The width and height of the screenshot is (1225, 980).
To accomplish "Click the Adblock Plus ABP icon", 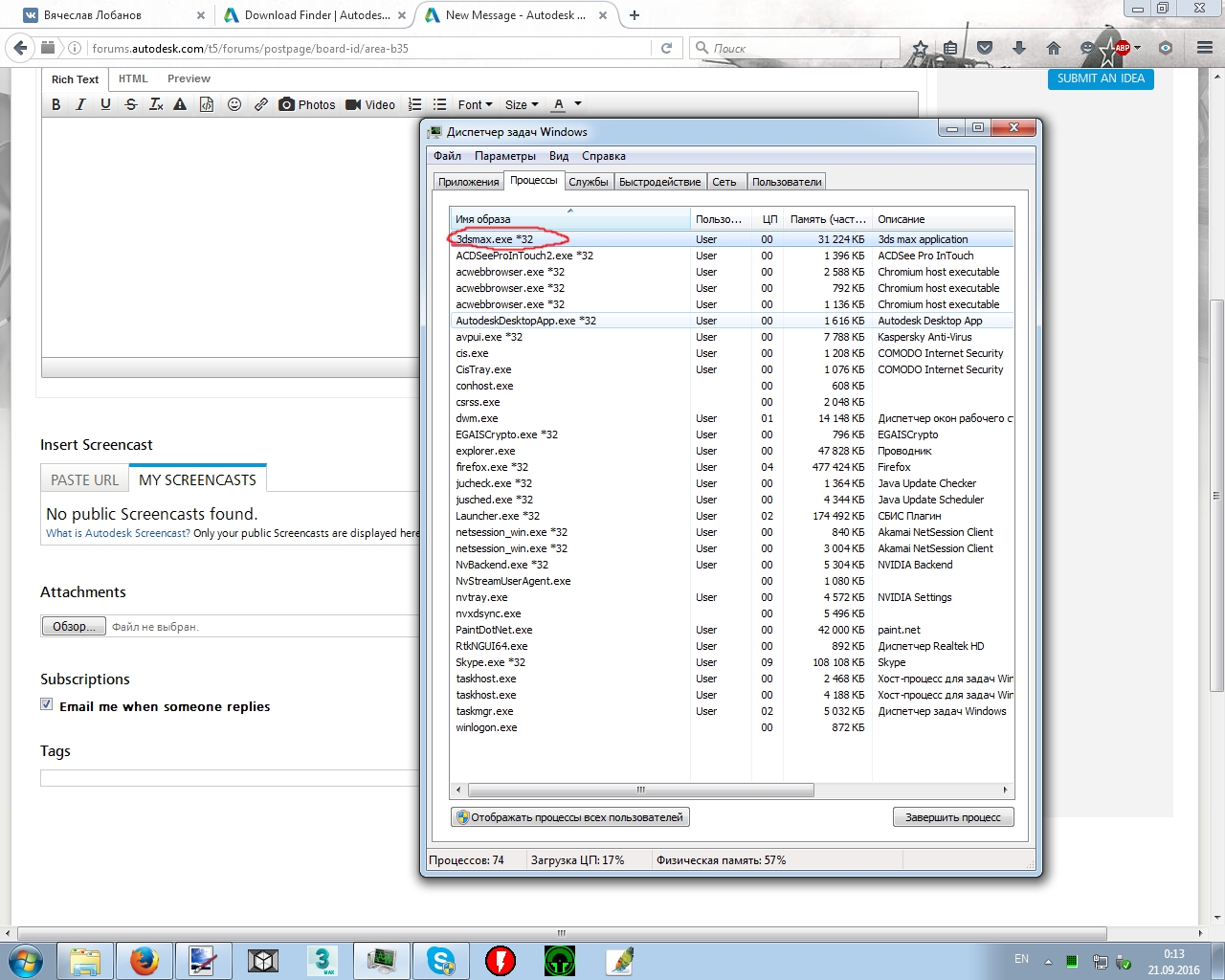I will click(1123, 48).
